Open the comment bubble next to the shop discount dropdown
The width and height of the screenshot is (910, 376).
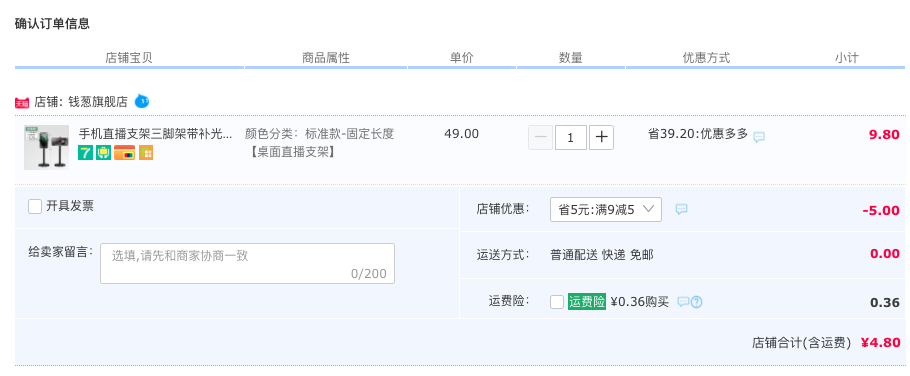(682, 209)
